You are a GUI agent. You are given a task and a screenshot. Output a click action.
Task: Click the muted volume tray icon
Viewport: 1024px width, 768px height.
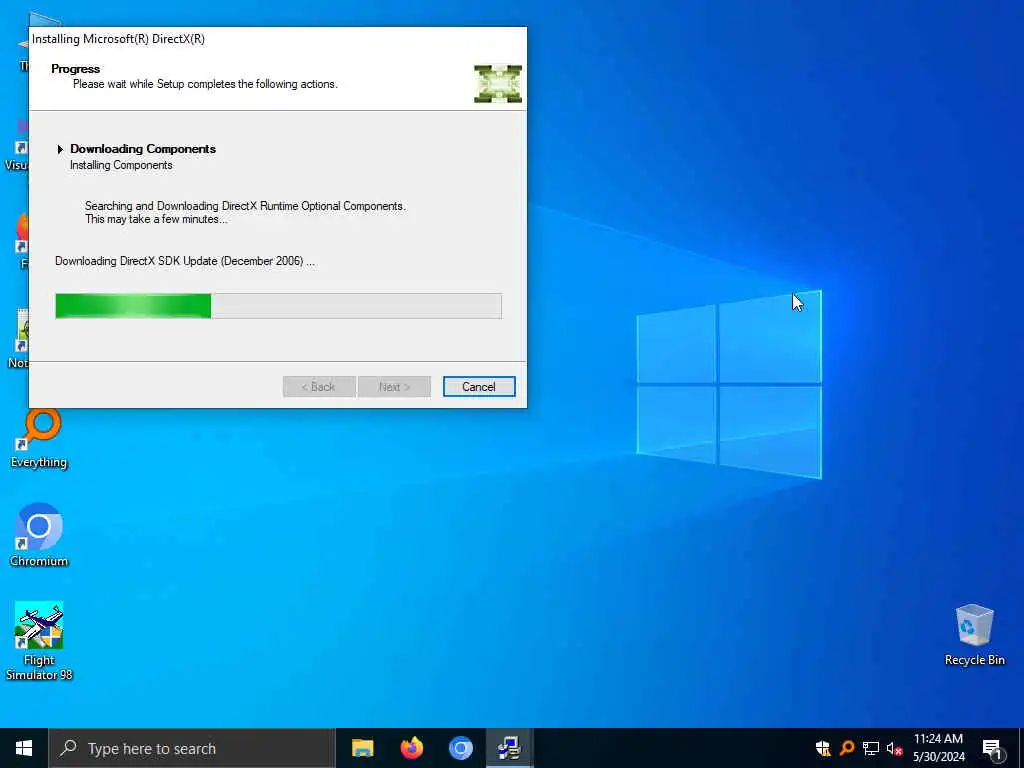pyautogui.click(x=894, y=749)
